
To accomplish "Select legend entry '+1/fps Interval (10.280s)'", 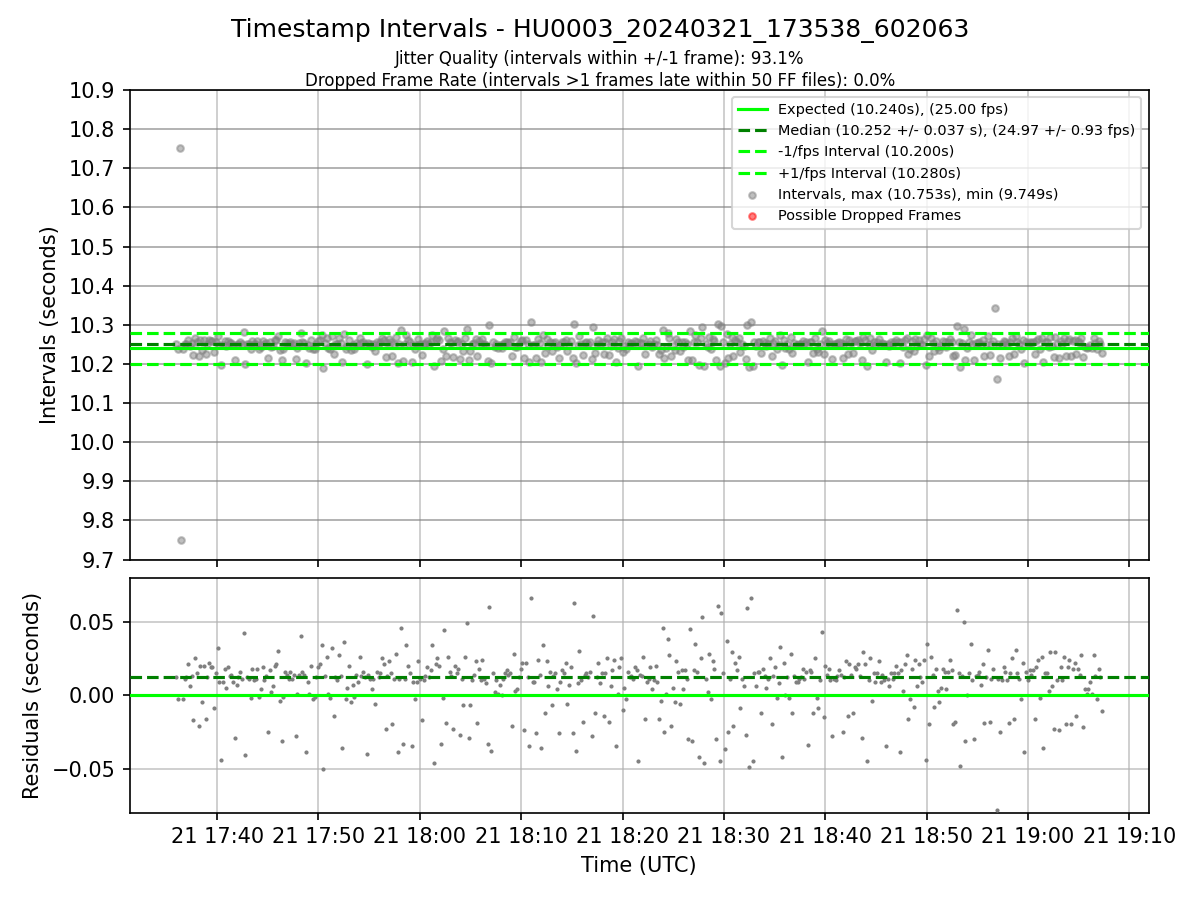I will pyautogui.click(x=868, y=172).
